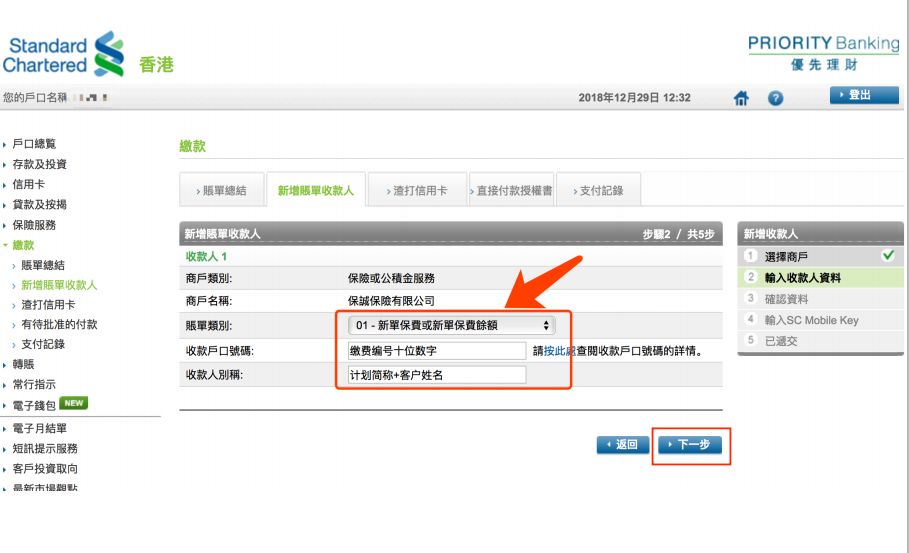Open 電子月結單 in sidebar

(39, 428)
